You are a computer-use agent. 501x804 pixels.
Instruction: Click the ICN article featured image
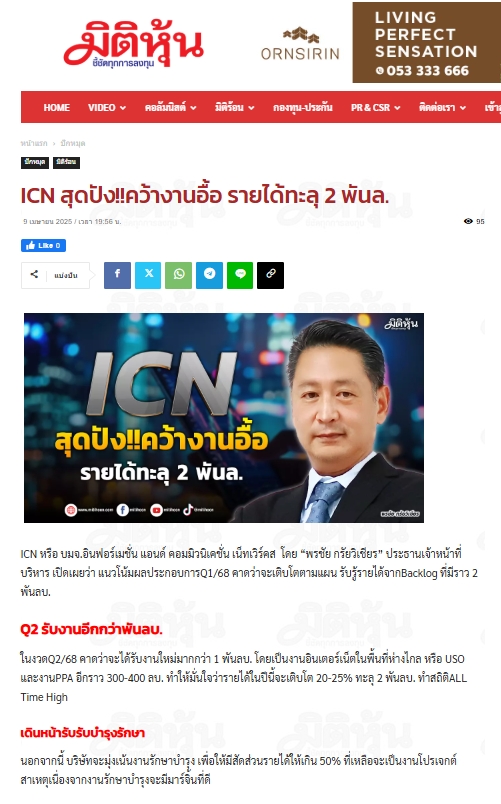[224, 418]
